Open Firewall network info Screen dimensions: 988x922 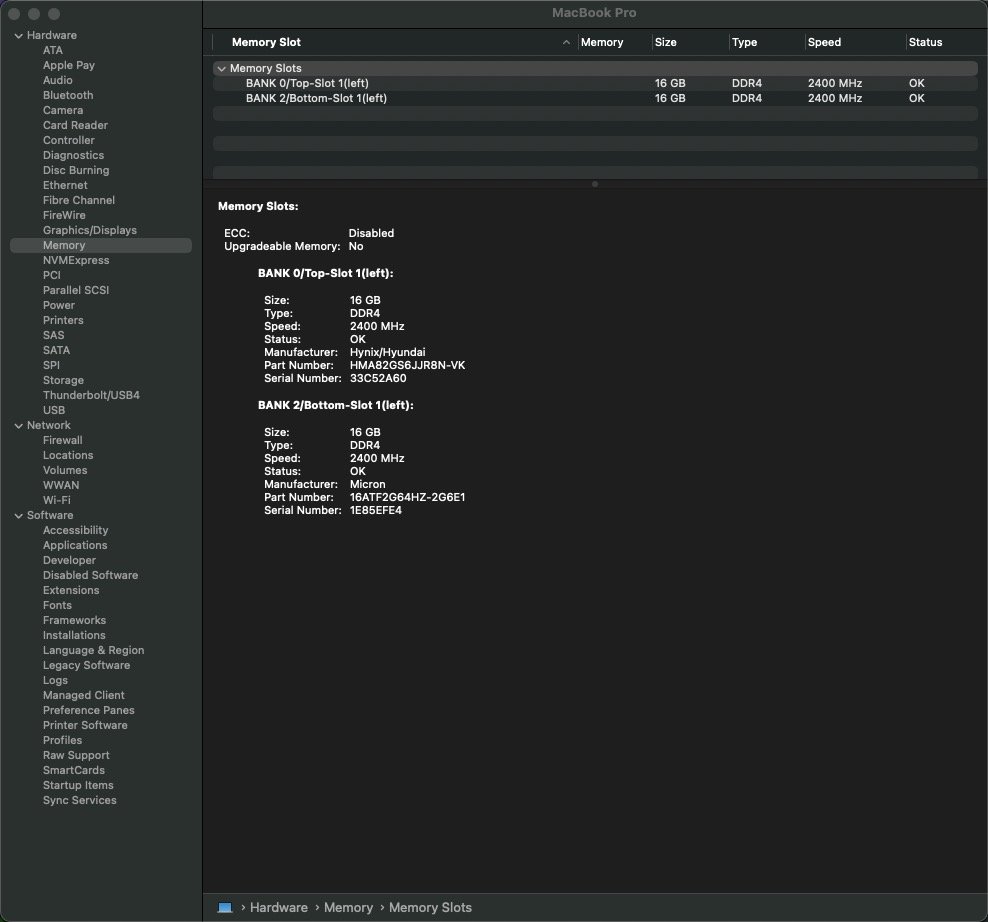(x=62, y=441)
